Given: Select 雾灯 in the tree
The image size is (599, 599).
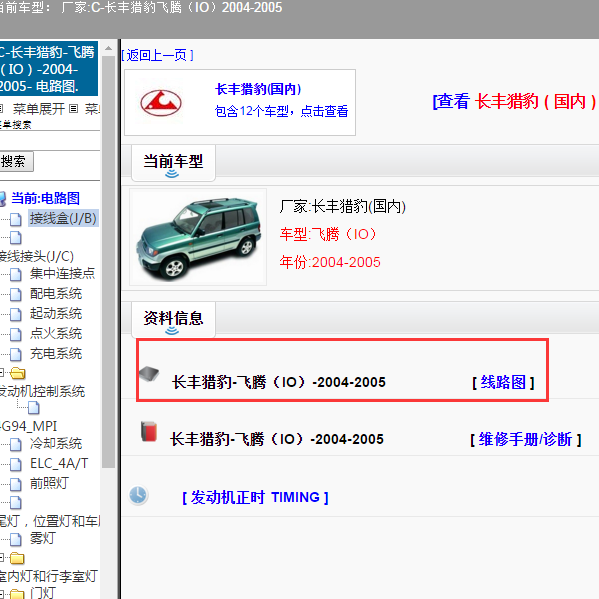Looking at the screenshot, I should coord(43,539).
